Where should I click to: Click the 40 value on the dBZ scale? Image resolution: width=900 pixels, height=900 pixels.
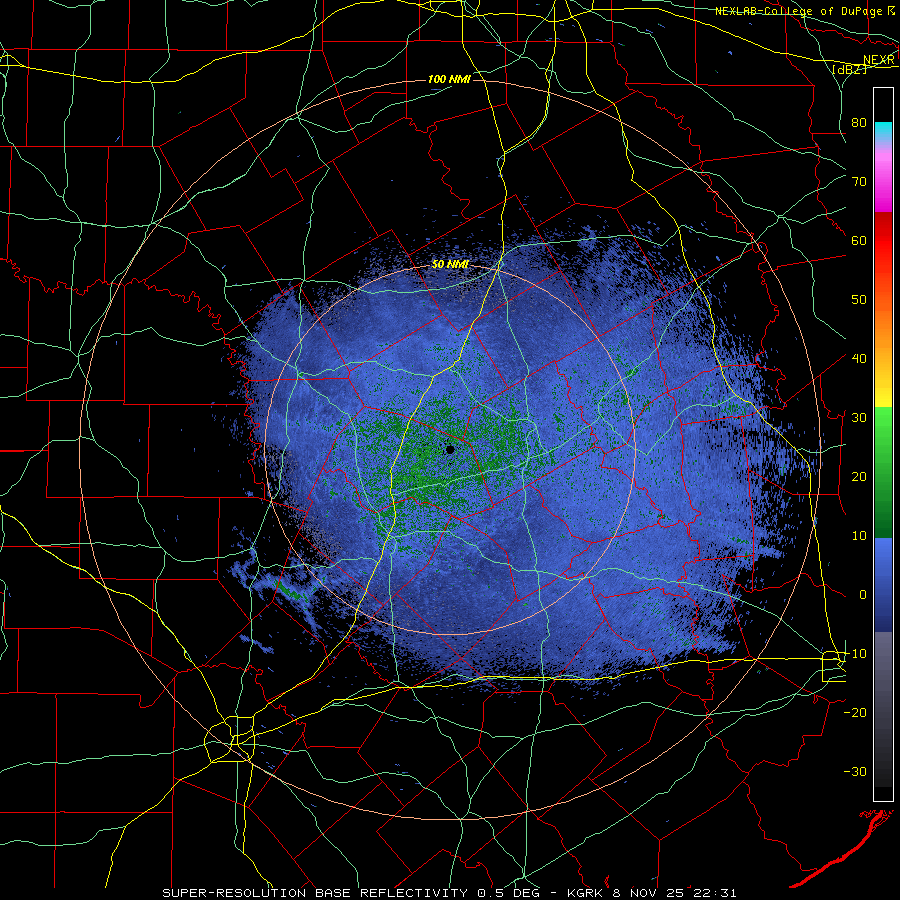point(859,359)
